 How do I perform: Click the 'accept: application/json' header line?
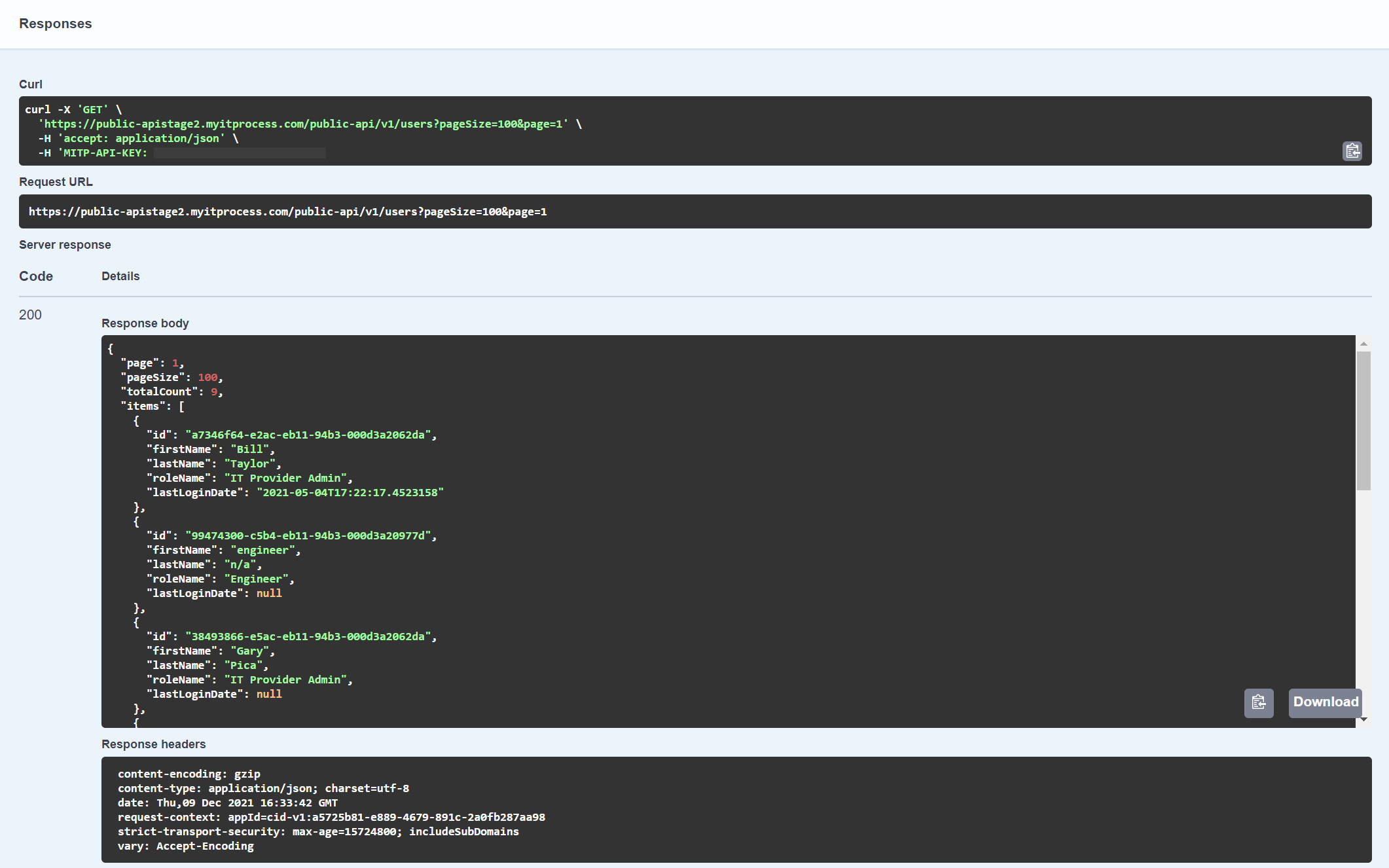click(138, 138)
